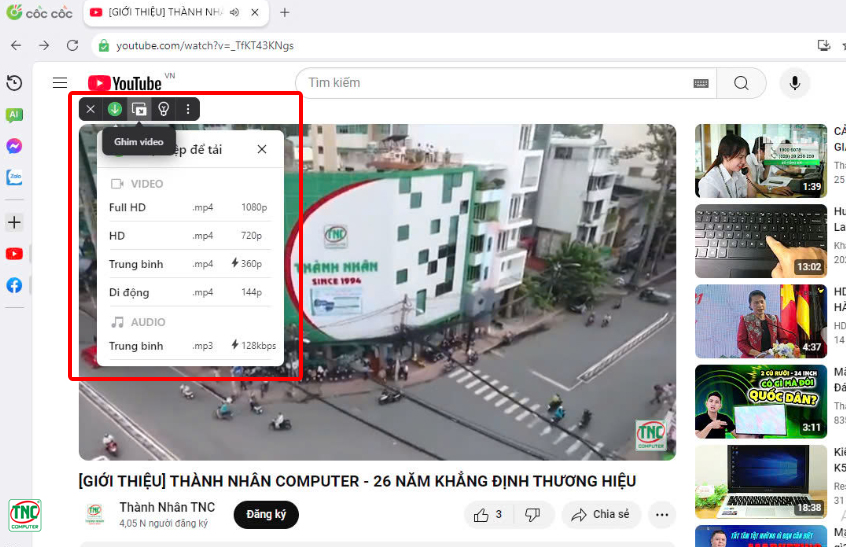This screenshot has height=547, width=846.
Task: Open the video toolbar three-dot menu
Action: click(188, 110)
